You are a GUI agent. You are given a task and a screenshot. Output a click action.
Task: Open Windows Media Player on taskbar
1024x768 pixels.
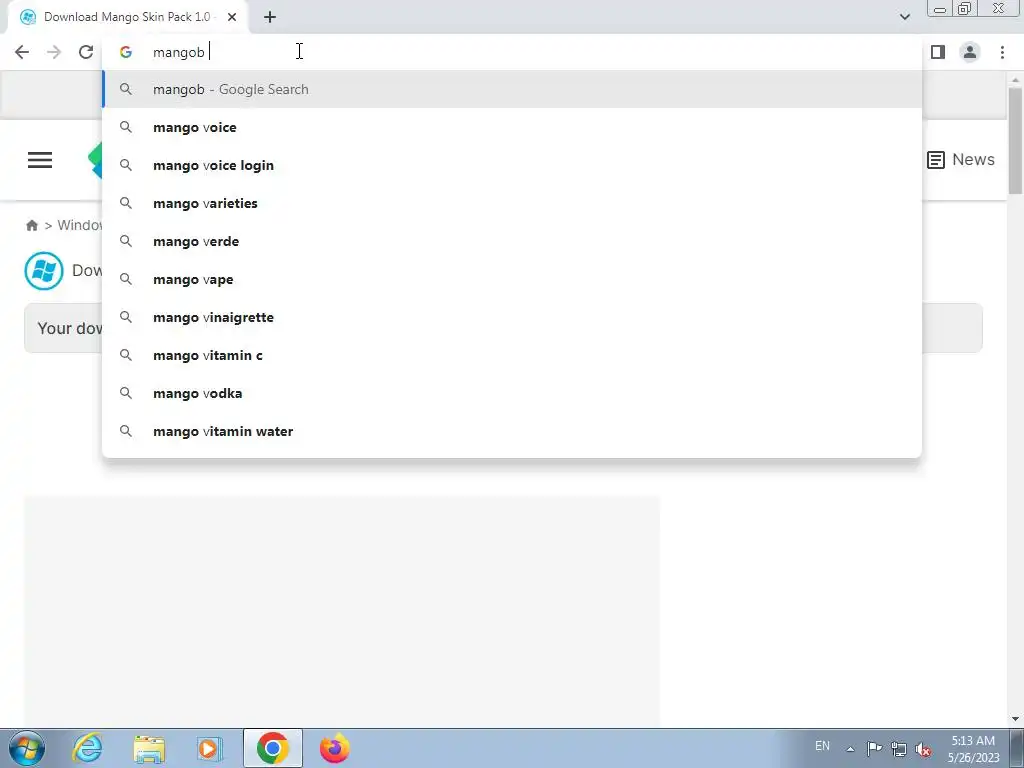tap(210, 748)
